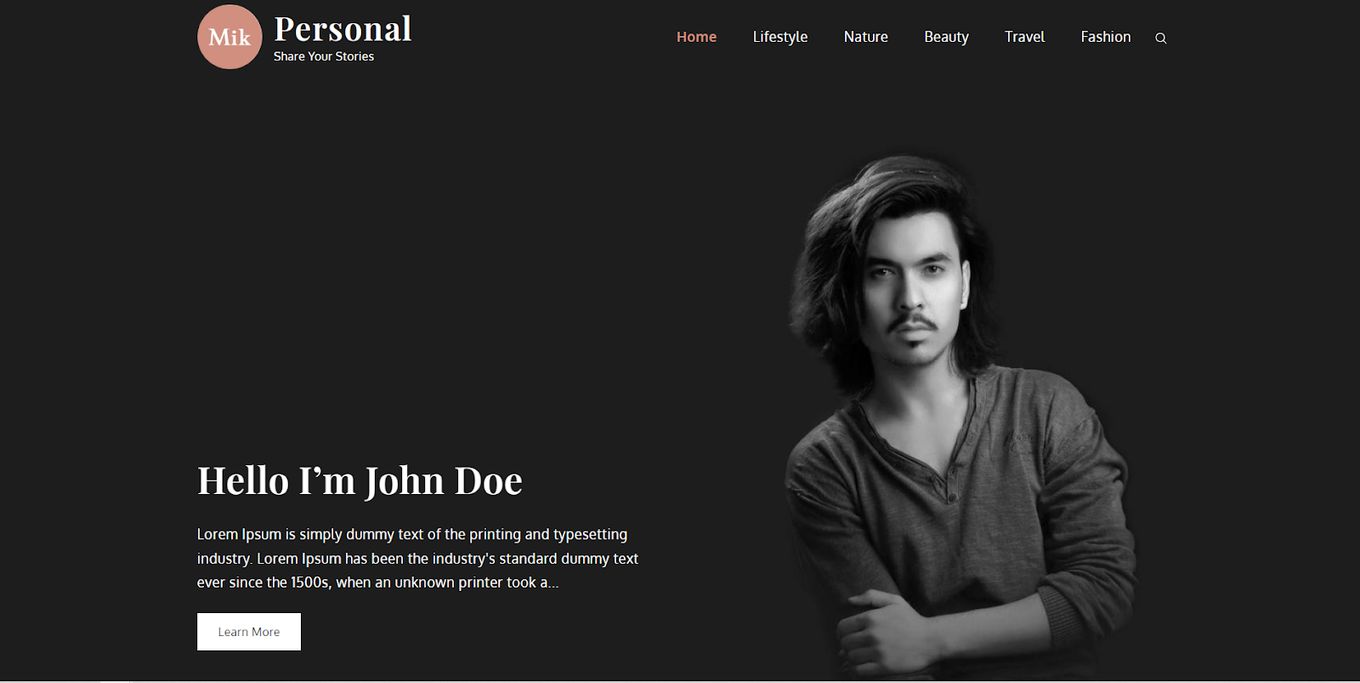Click the round Mik logo badge
Viewport: 1360px width, 683px height.
click(x=230, y=37)
